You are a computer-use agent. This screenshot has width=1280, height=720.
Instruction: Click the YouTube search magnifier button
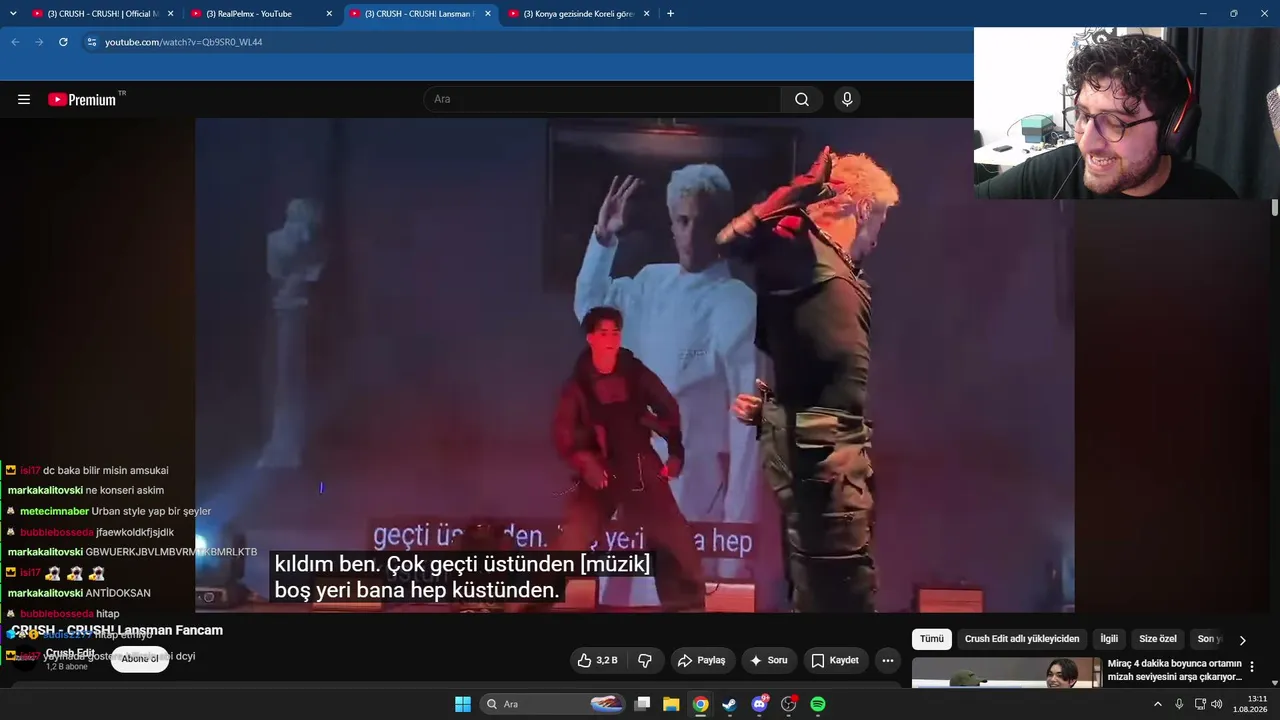click(x=802, y=99)
